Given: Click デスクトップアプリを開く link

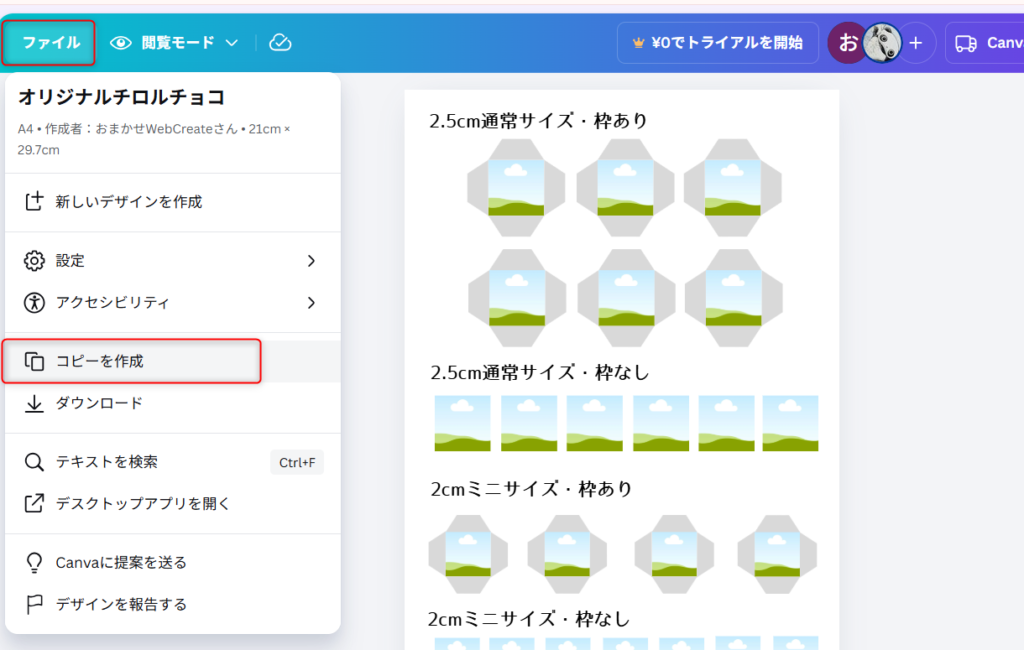Looking at the screenshot, I should click(143, 503).
